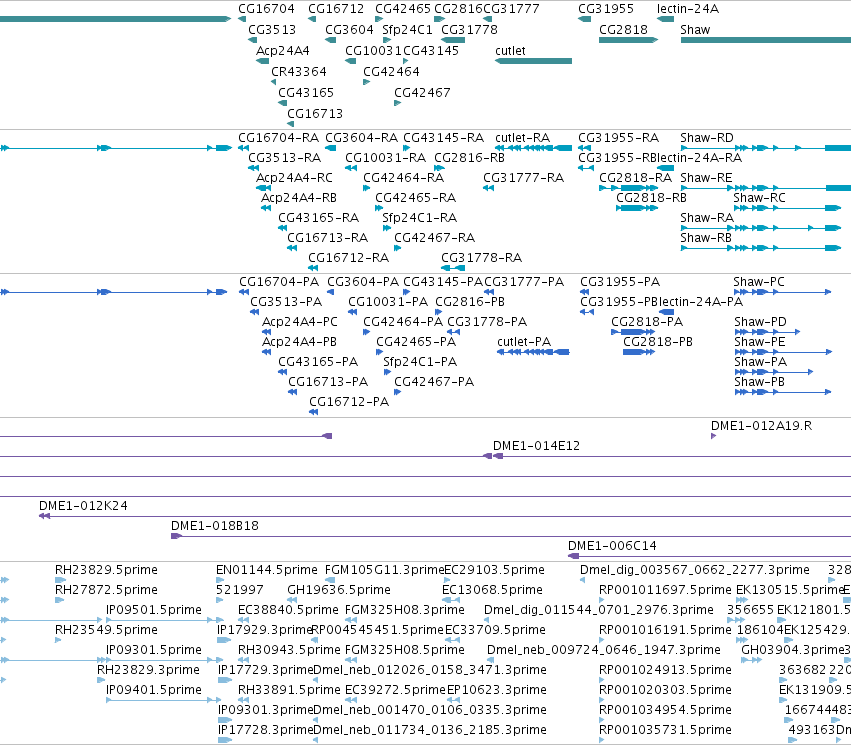
Task: Select the DME1-018B18 clone label
Action: [214, 526]
